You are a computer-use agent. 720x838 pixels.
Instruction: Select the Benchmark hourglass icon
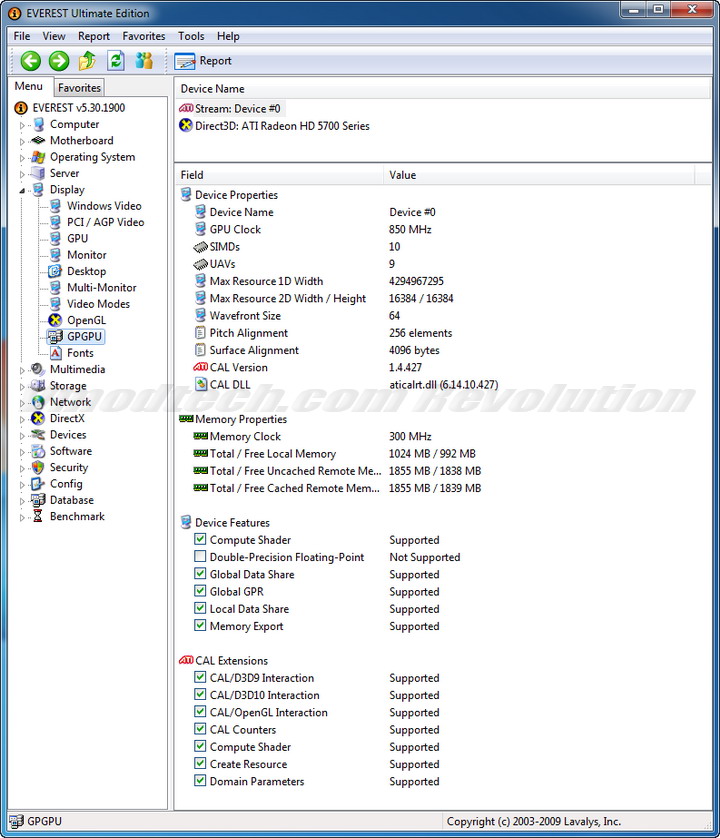(38, 516)
